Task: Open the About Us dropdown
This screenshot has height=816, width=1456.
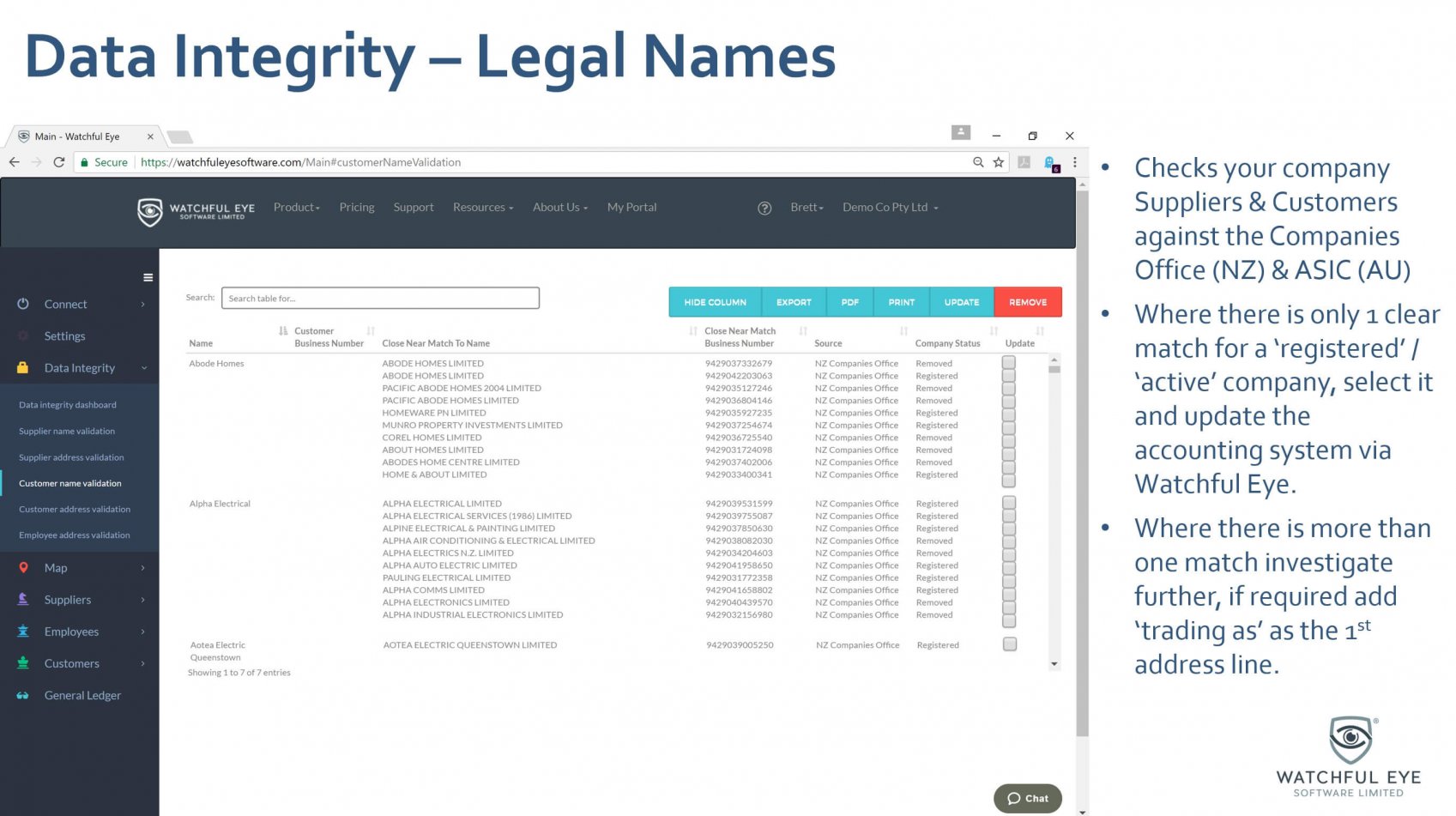Action: (x=560, y=208)
